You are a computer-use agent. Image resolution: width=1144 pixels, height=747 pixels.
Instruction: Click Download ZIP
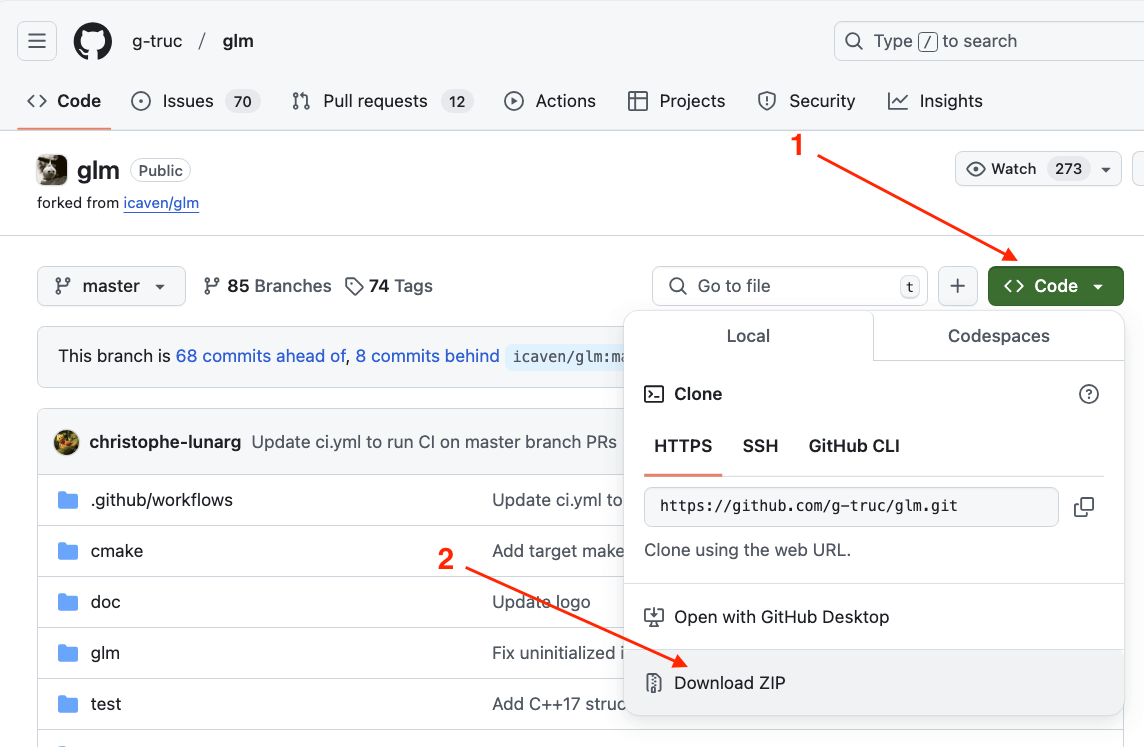tap(729, 683)
